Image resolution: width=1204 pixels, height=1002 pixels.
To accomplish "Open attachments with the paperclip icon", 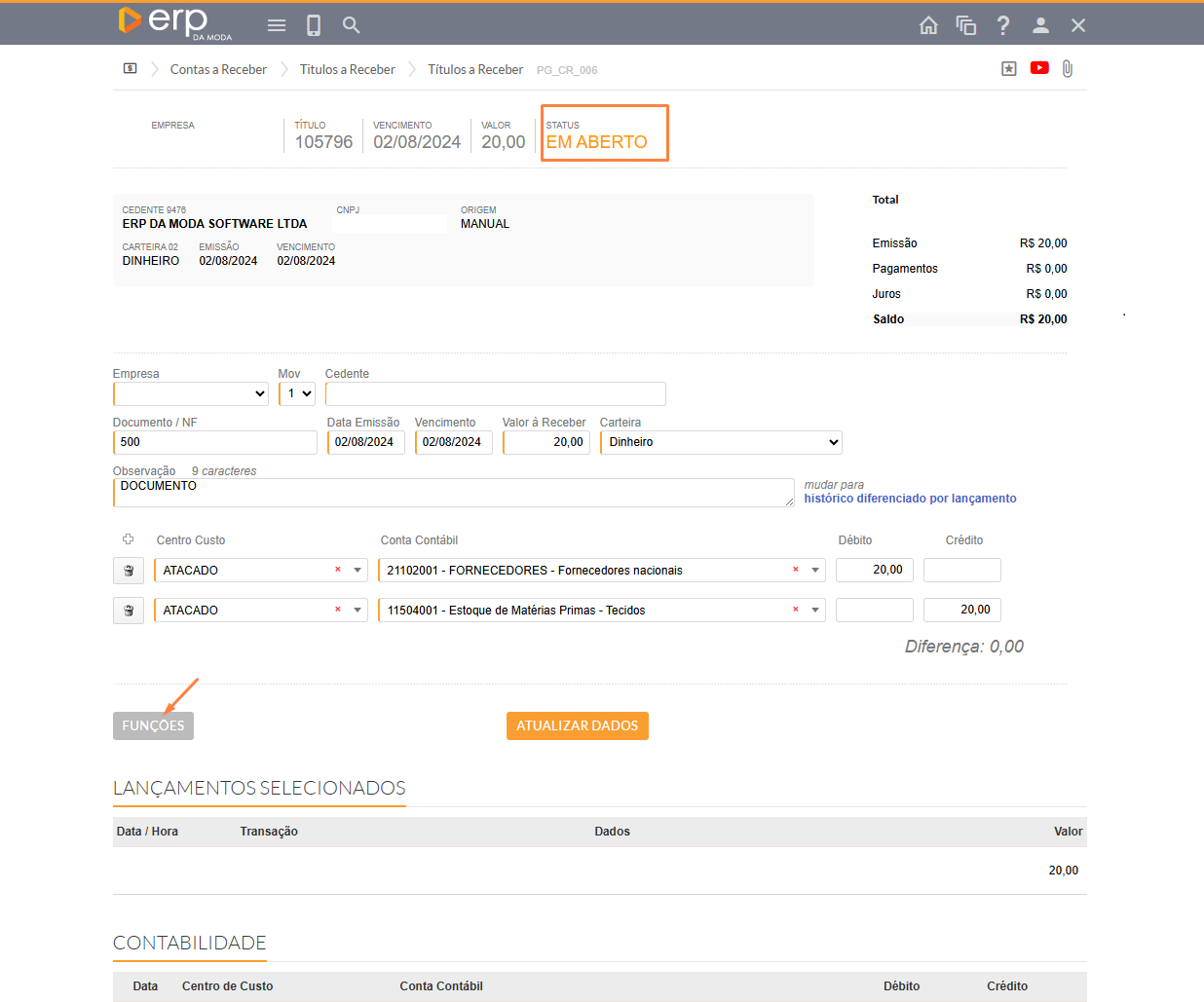I will [x=1068, y=68].
